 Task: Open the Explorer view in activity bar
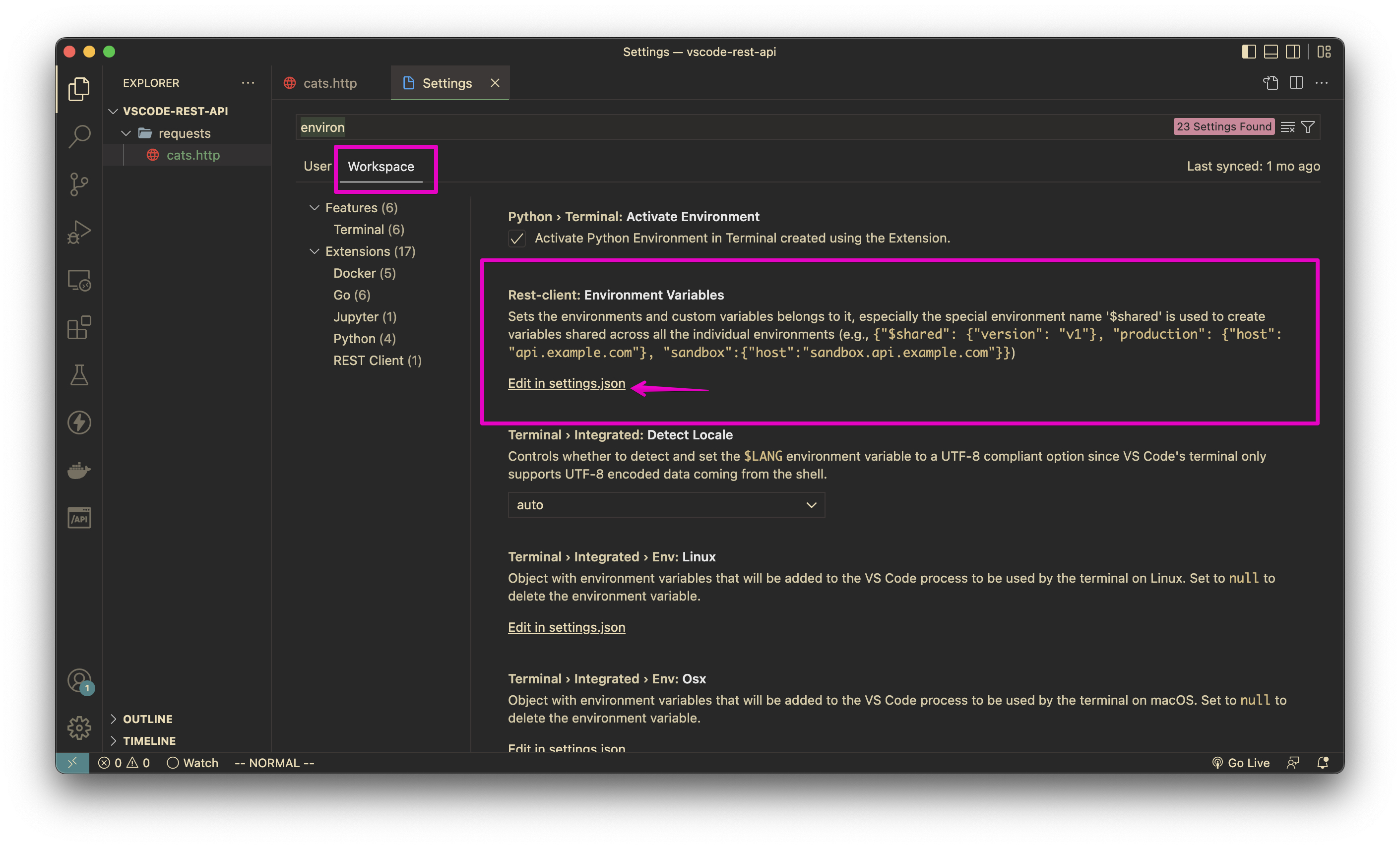(x=79, y=89)
